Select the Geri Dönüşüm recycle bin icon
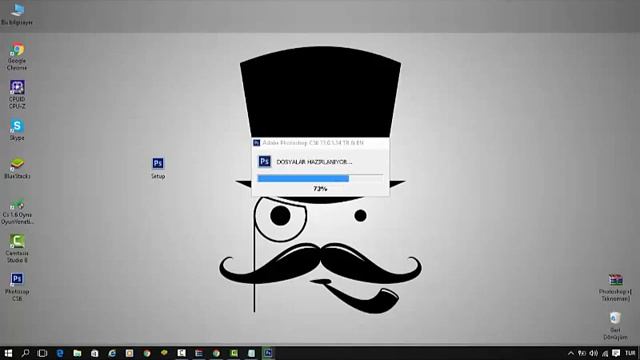 coord(615,326)
